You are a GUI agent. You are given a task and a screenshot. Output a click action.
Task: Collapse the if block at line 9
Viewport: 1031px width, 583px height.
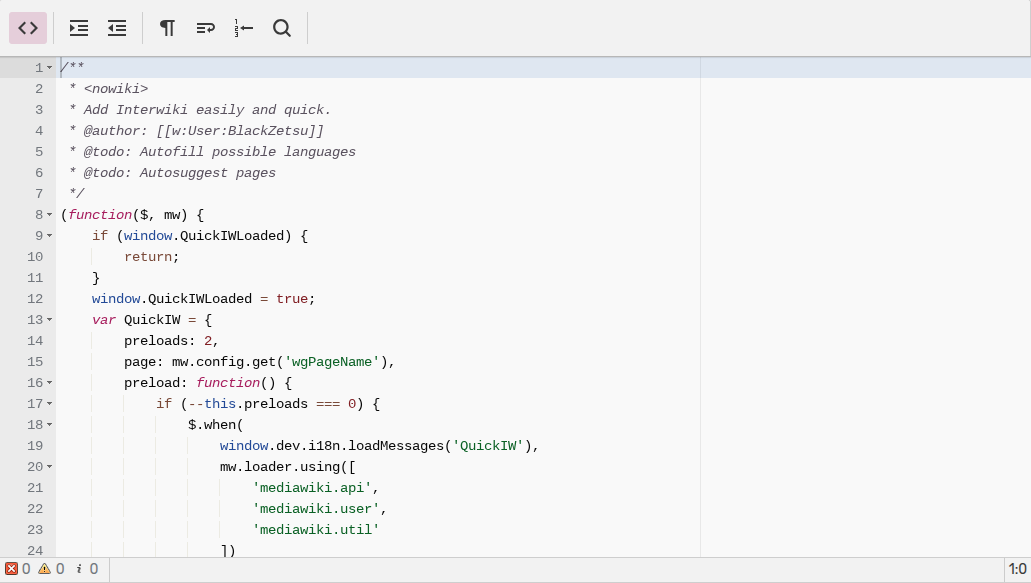coord(50,236)
